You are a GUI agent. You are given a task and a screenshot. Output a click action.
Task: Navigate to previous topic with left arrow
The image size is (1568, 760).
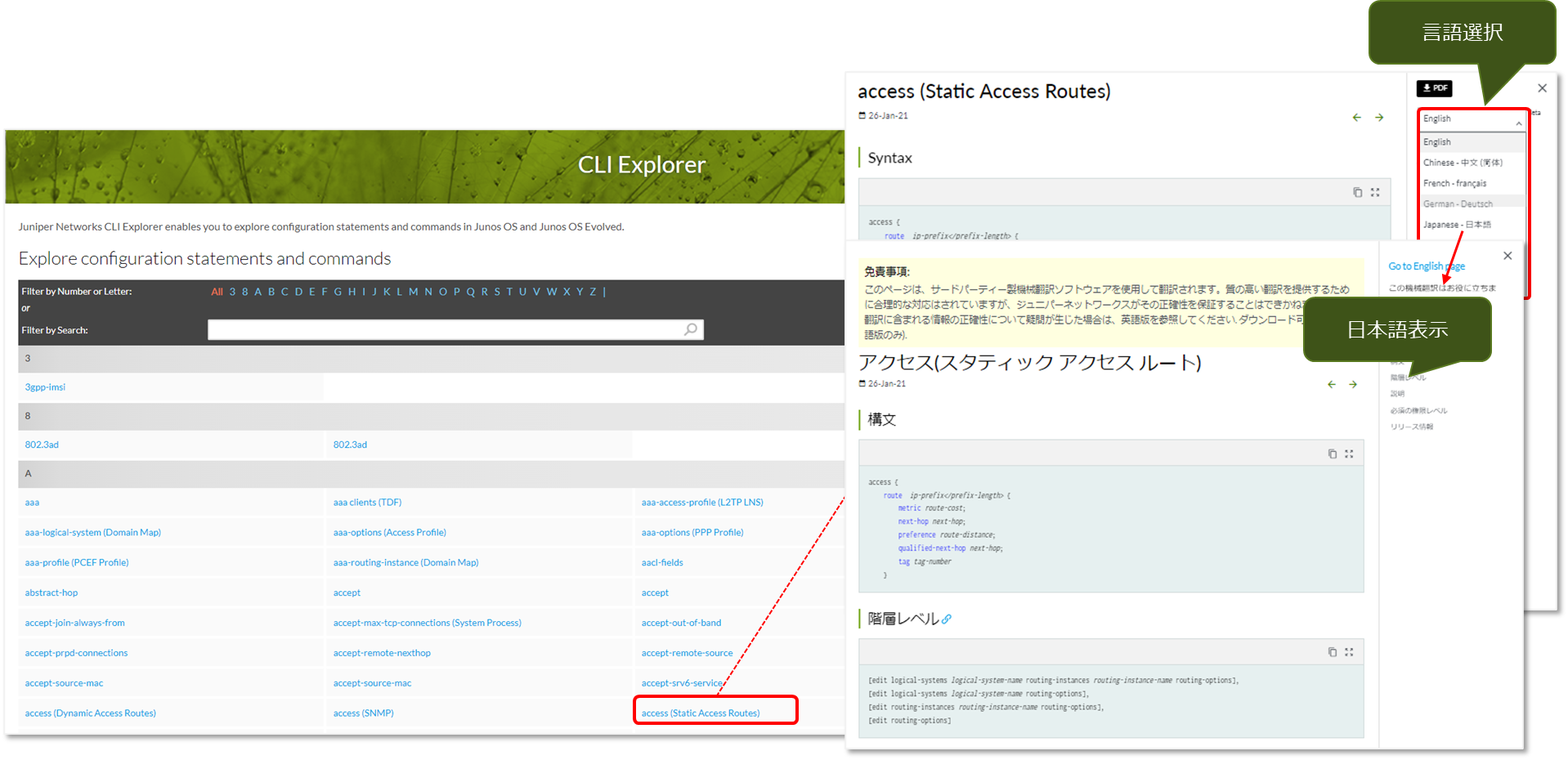tap(1356, 117)
